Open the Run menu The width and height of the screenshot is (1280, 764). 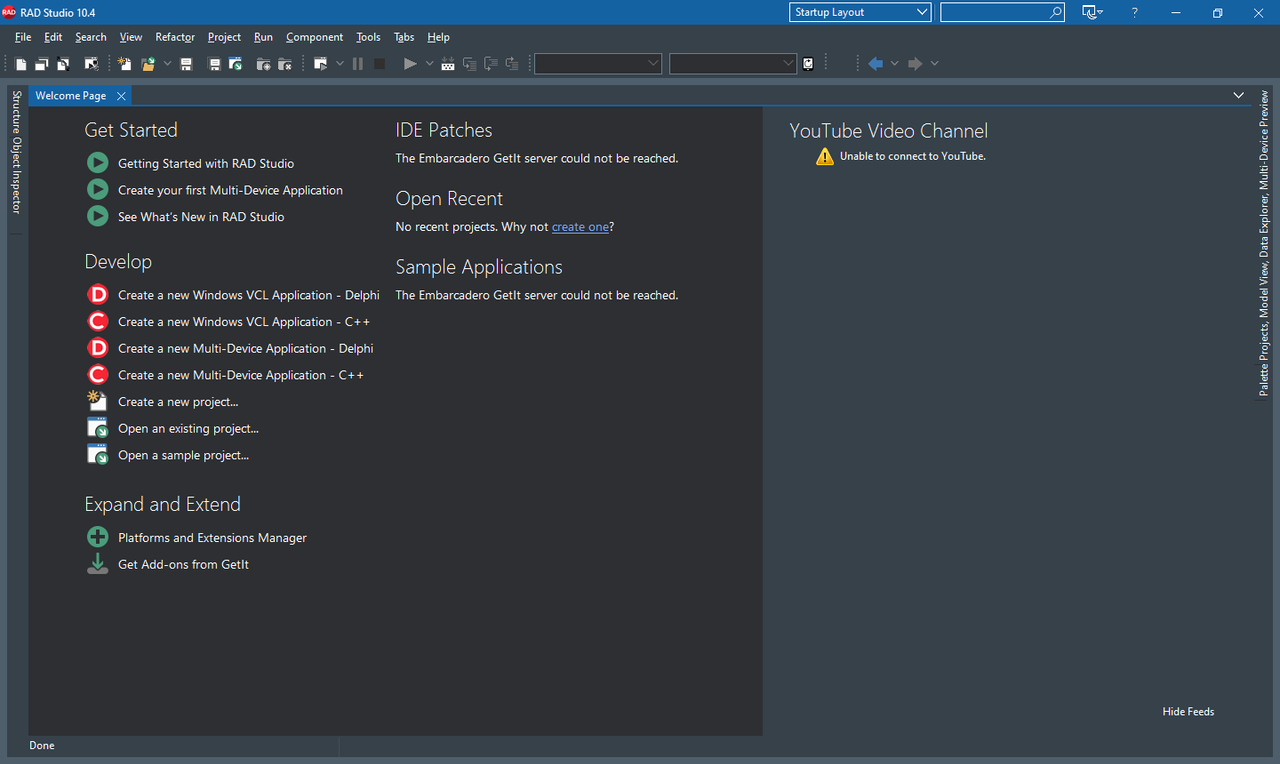(x=263, y=37)
